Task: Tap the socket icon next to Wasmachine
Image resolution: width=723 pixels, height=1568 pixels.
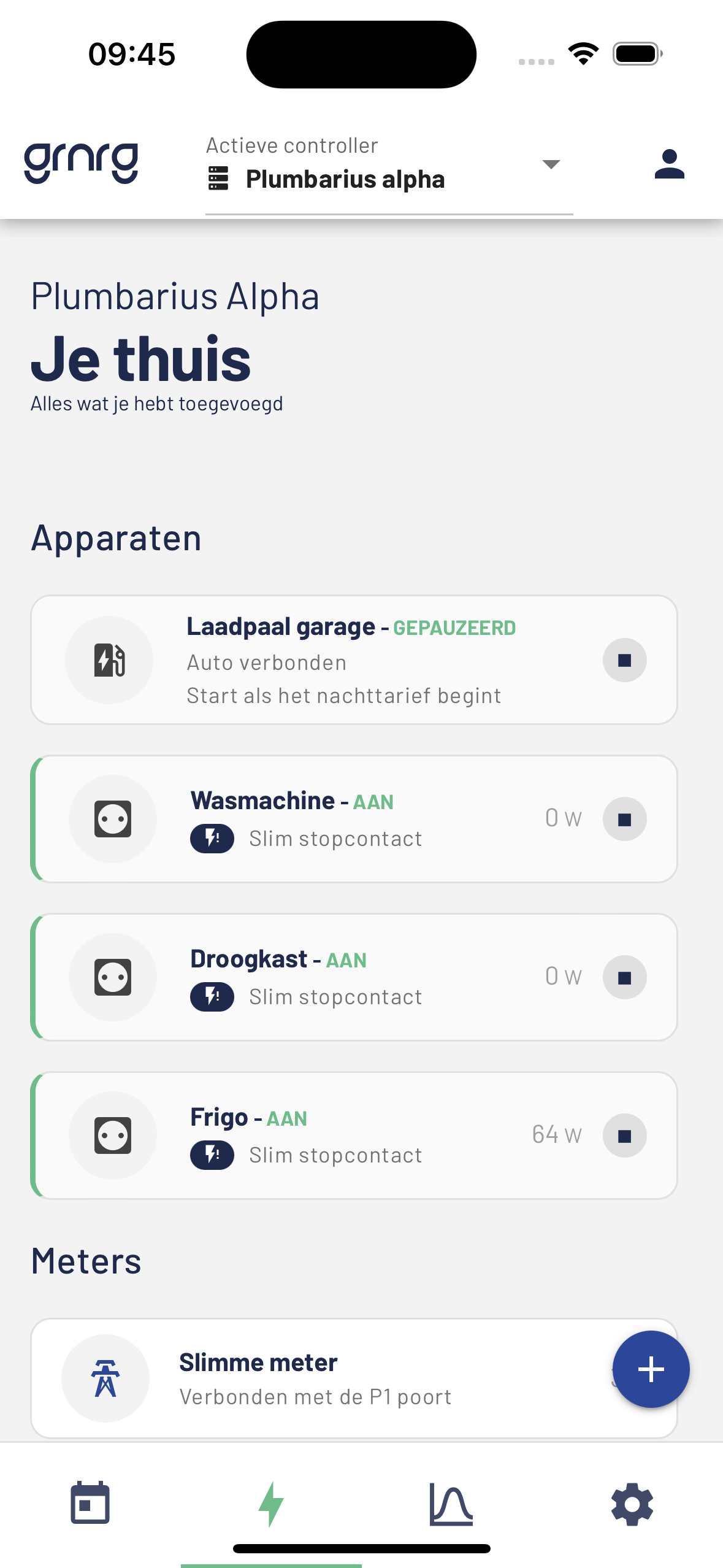Action: pos(113,818)
